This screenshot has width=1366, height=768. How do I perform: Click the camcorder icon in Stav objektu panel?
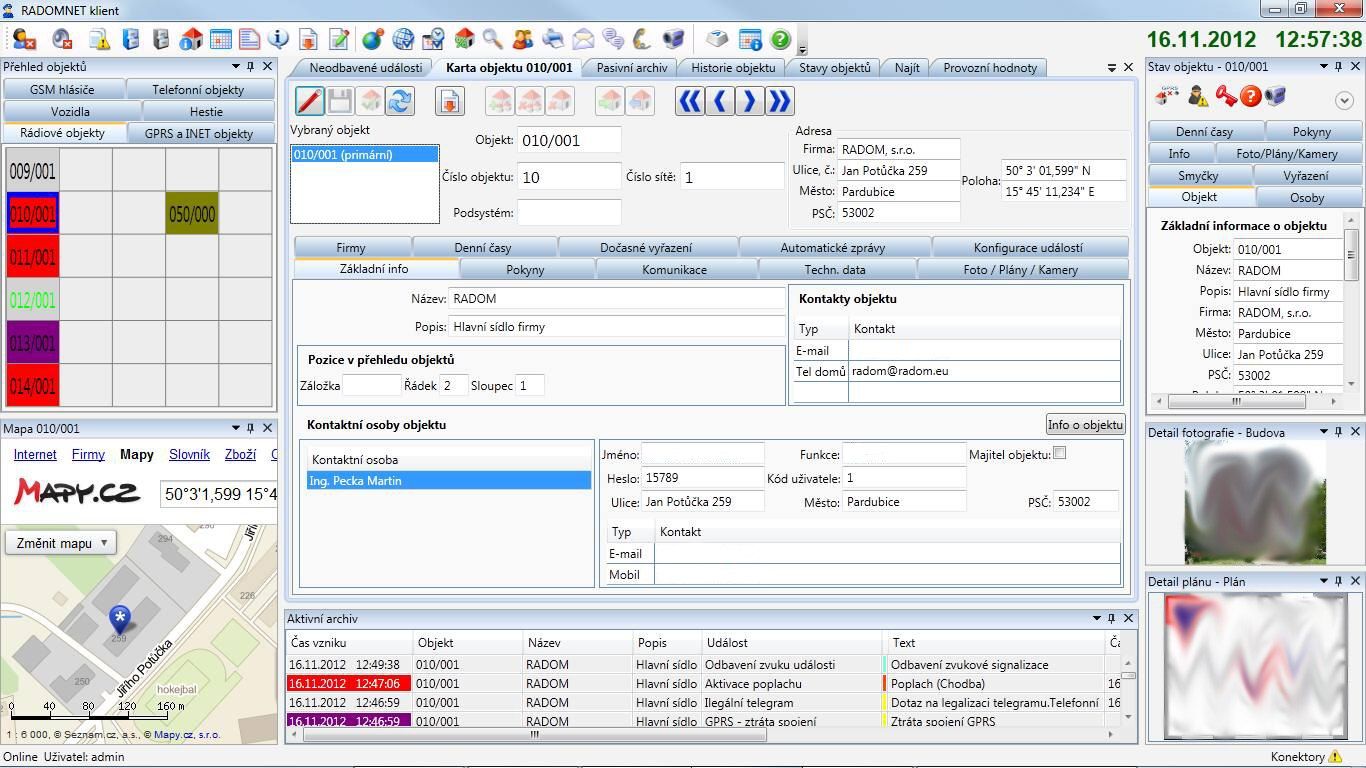[1275, 96]
